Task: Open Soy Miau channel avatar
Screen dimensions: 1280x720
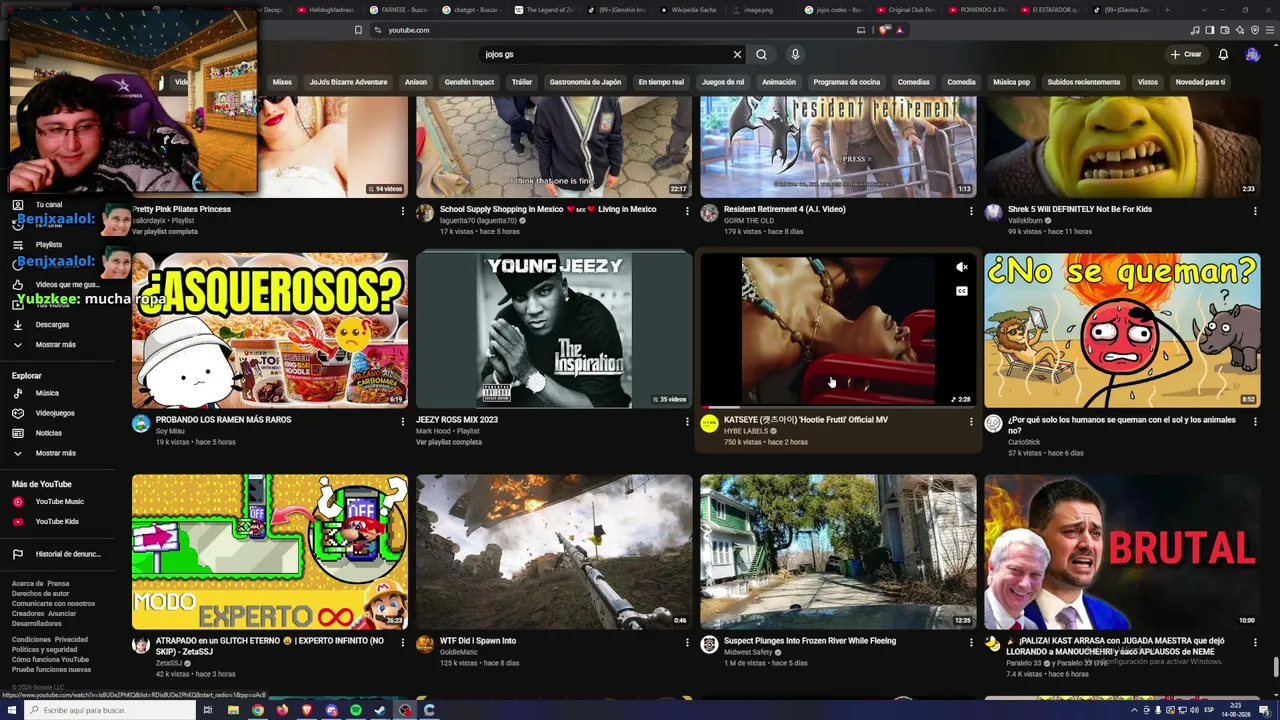Action: coord(141,424)
